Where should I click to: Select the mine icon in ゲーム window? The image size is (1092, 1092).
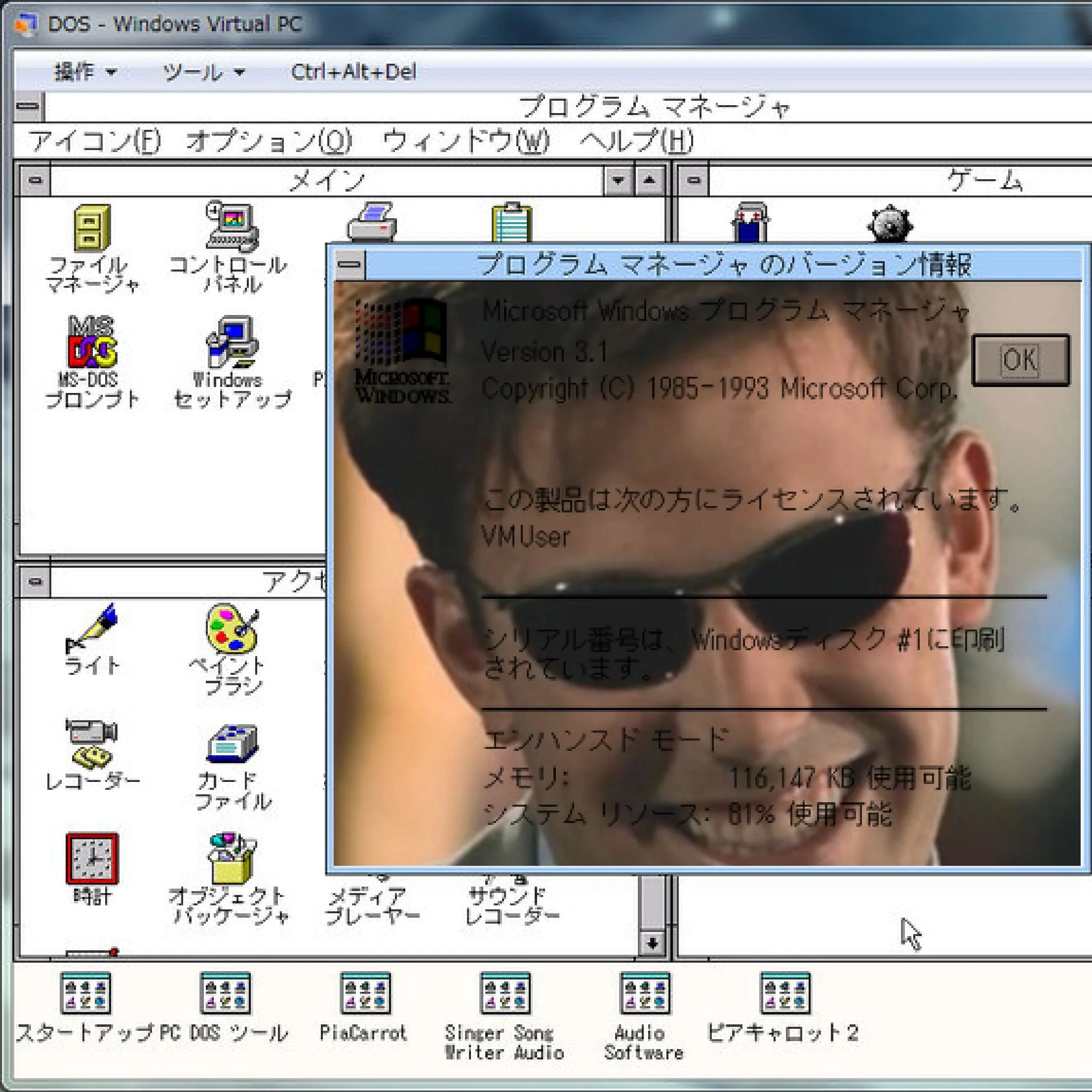[890, 224]
